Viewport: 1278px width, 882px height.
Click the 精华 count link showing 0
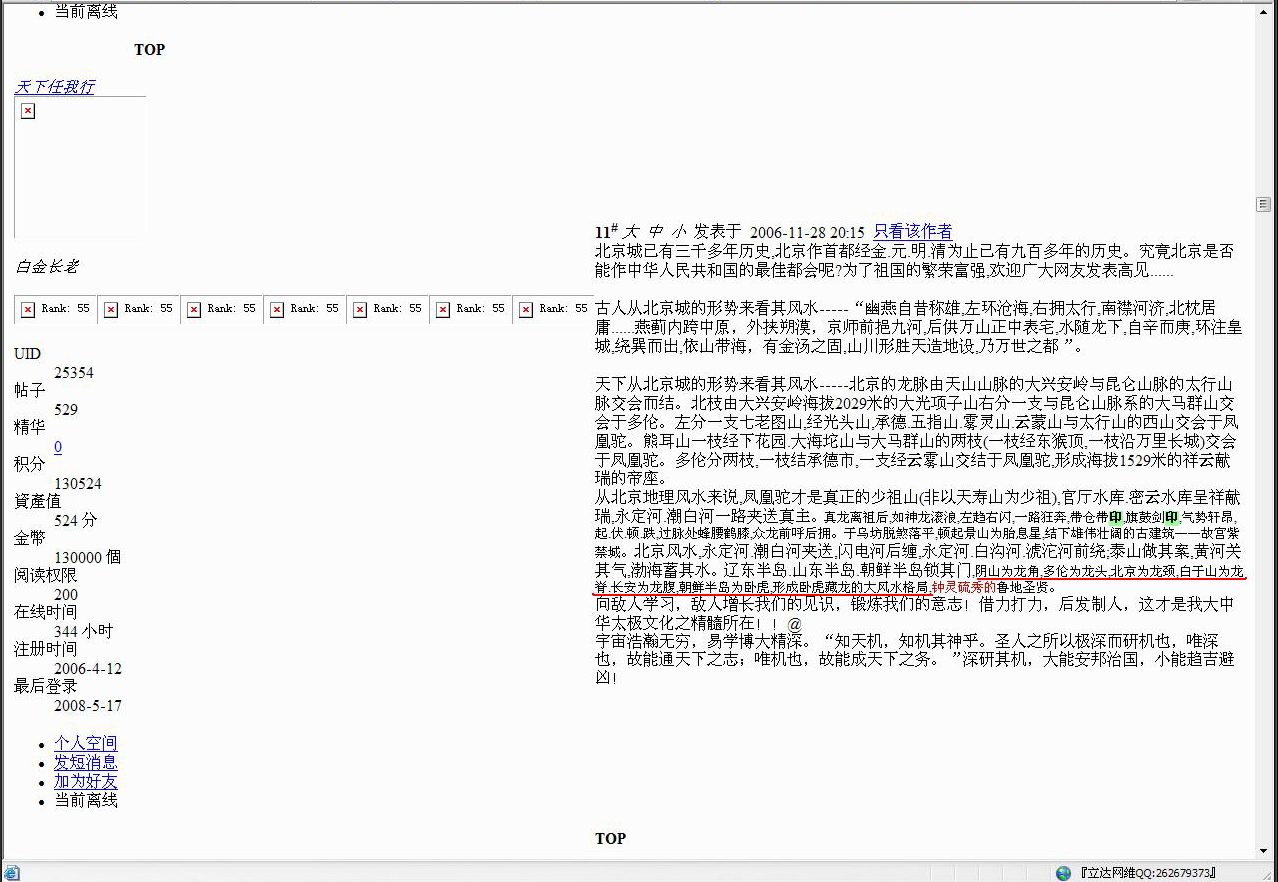point(58,447)
